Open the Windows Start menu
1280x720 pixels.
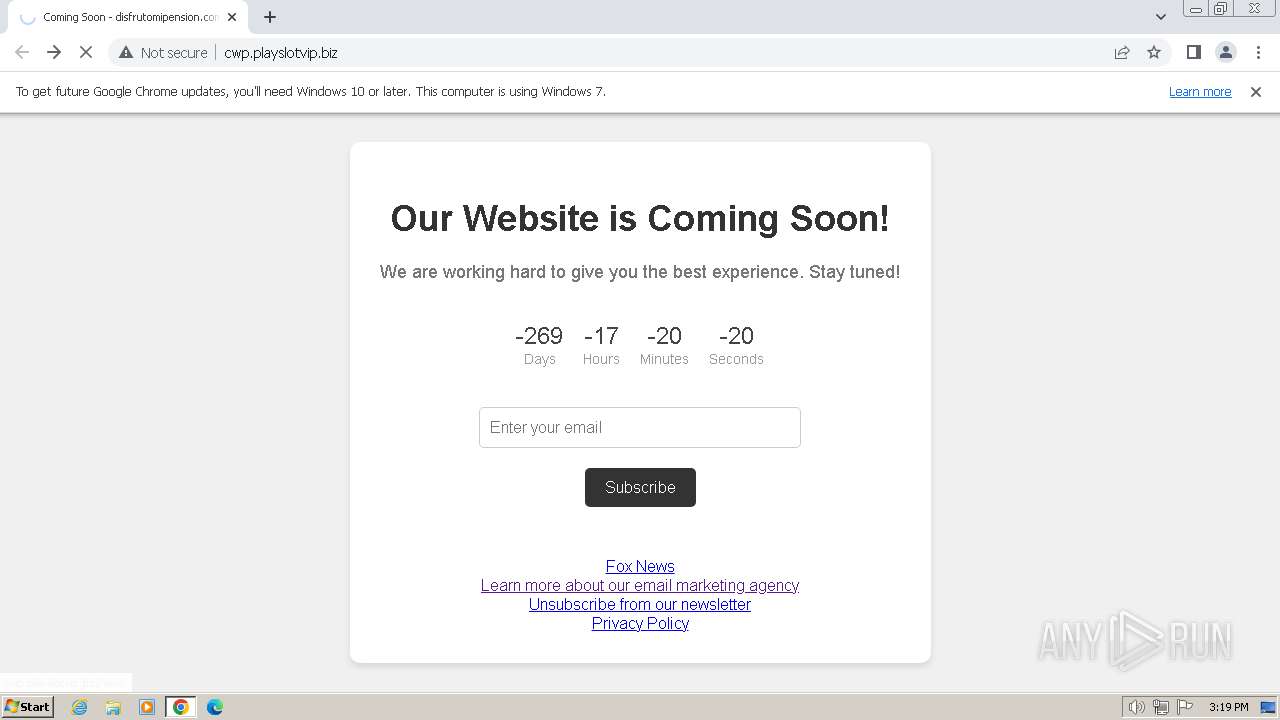pos(27,706)
